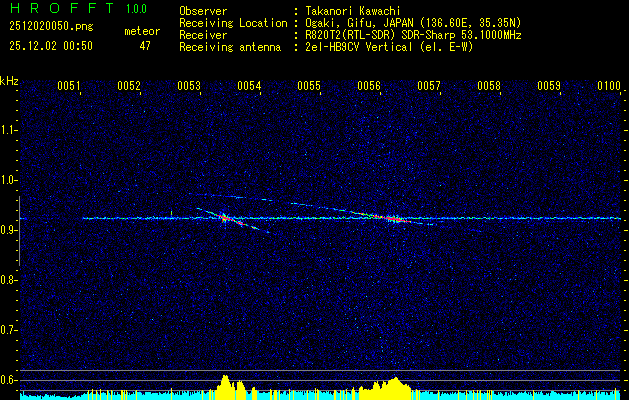Viewport: 629px width, 400px height.
Task: Click the 0055 time marker
Action: coord(309,86)
